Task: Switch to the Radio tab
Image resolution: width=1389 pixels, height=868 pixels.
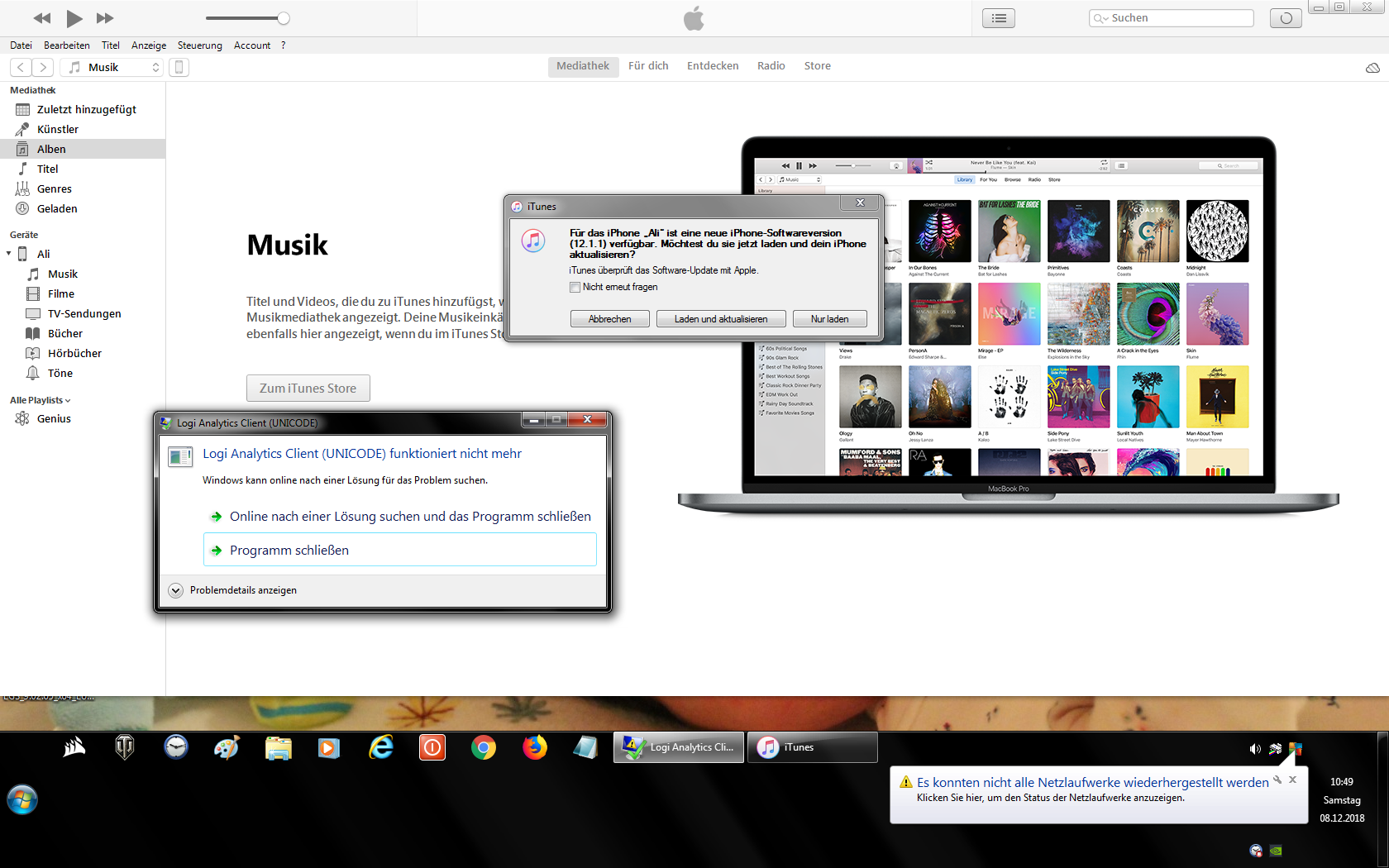Action: tap(771, 66)
